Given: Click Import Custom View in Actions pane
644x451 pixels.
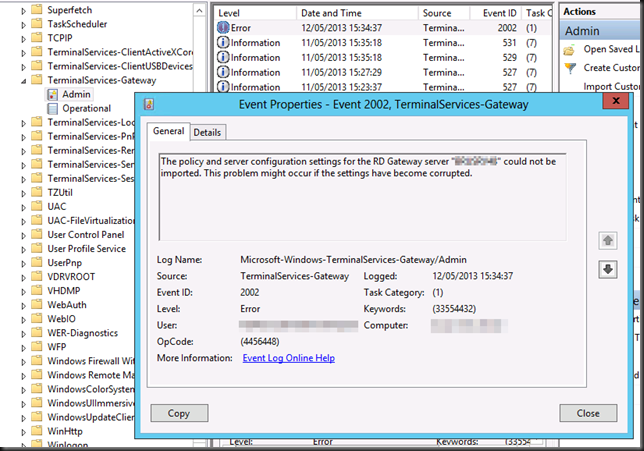Looking at the screenshot, I should [x=611, y=87].
